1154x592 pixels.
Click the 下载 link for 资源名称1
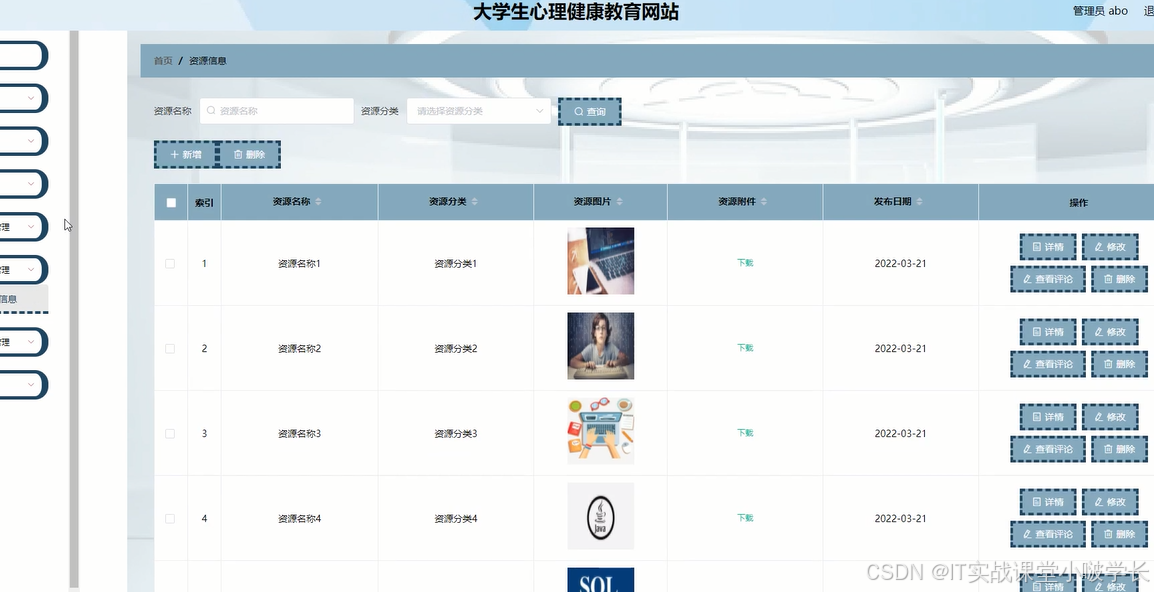[745, 263]
